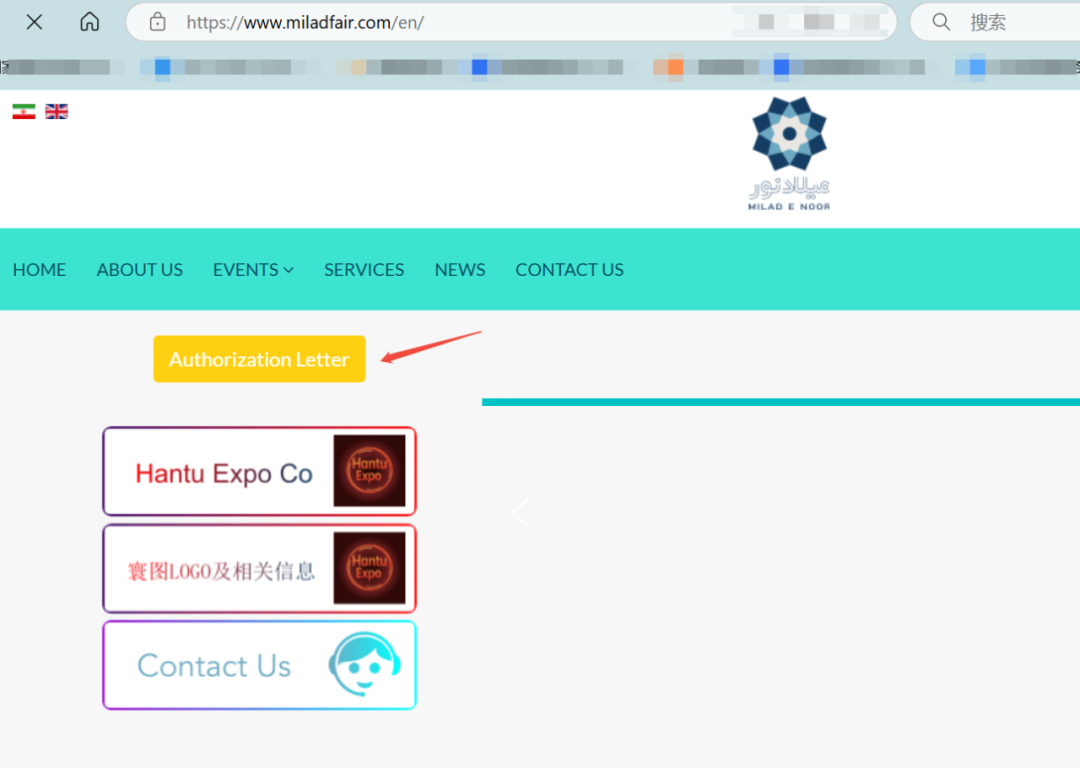The height and width of the screenshot is (768, 1080).
Task: Open the site security padlock in address bar
Action: click(156, 21)
